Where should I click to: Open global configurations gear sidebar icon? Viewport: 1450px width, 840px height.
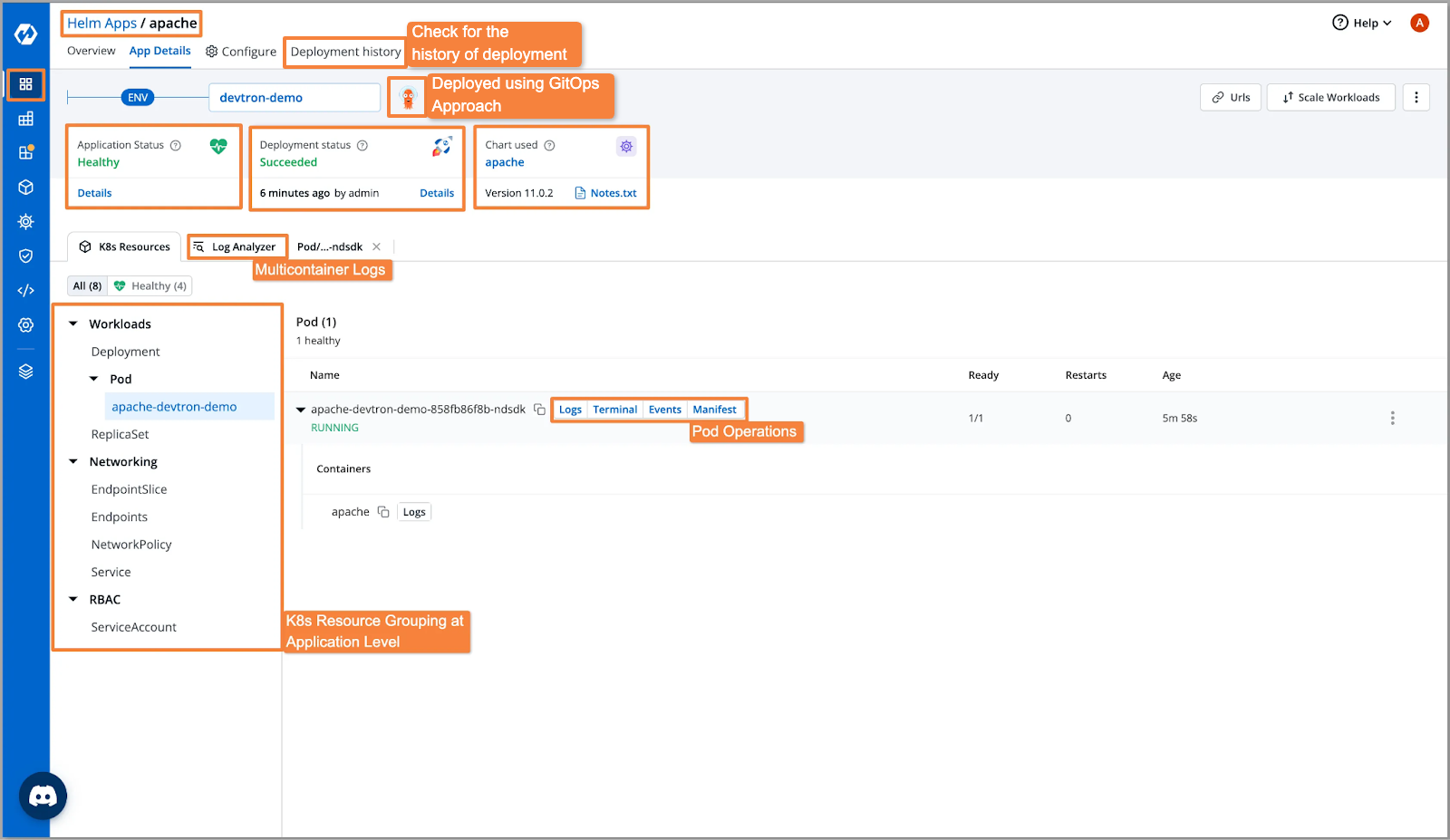[25, 324]
